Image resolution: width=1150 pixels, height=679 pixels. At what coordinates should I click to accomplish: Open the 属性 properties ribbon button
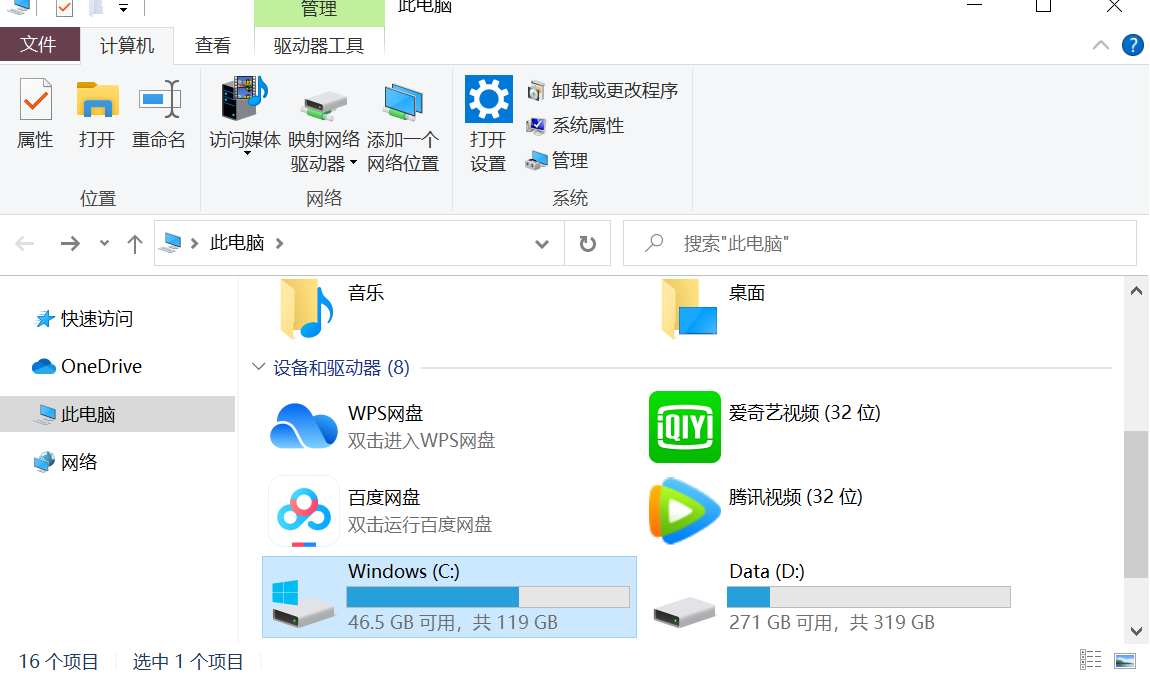35,113
